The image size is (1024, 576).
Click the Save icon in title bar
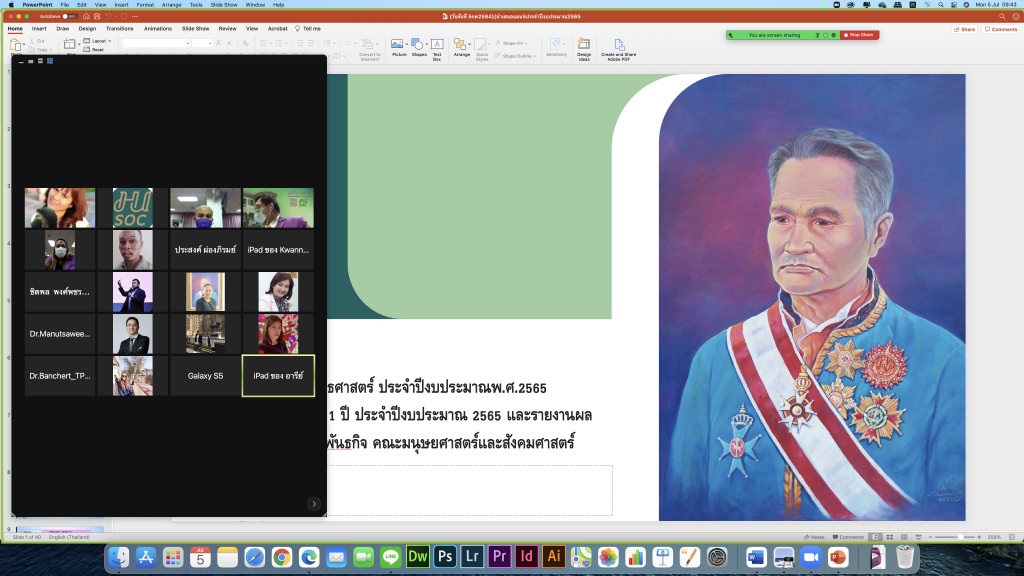(97, 16)
